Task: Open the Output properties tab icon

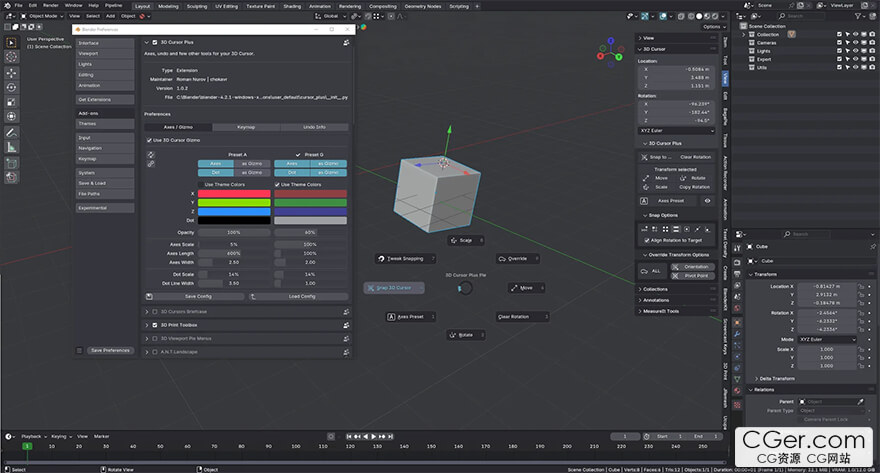Action: 737,274
